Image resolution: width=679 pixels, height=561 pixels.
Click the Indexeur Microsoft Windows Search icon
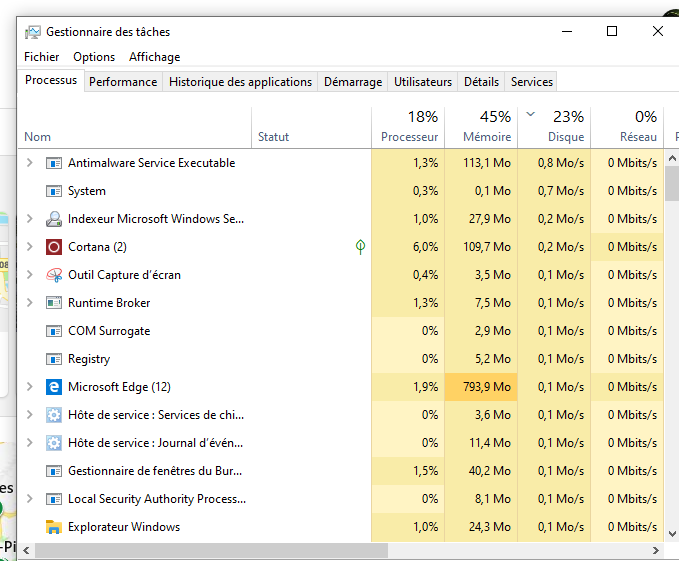tap(54, 219)
